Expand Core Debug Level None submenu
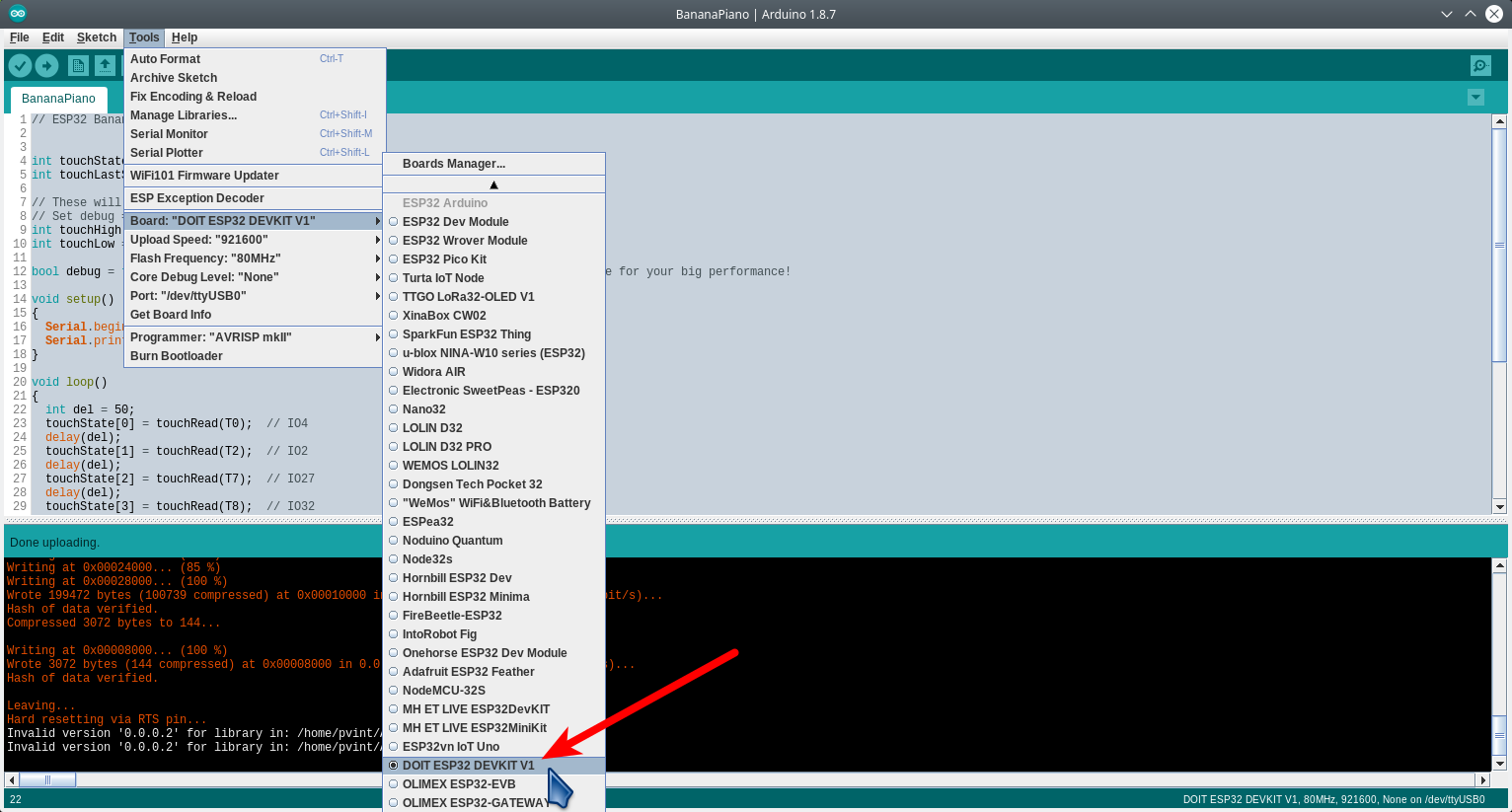 (x=255, y=277)
